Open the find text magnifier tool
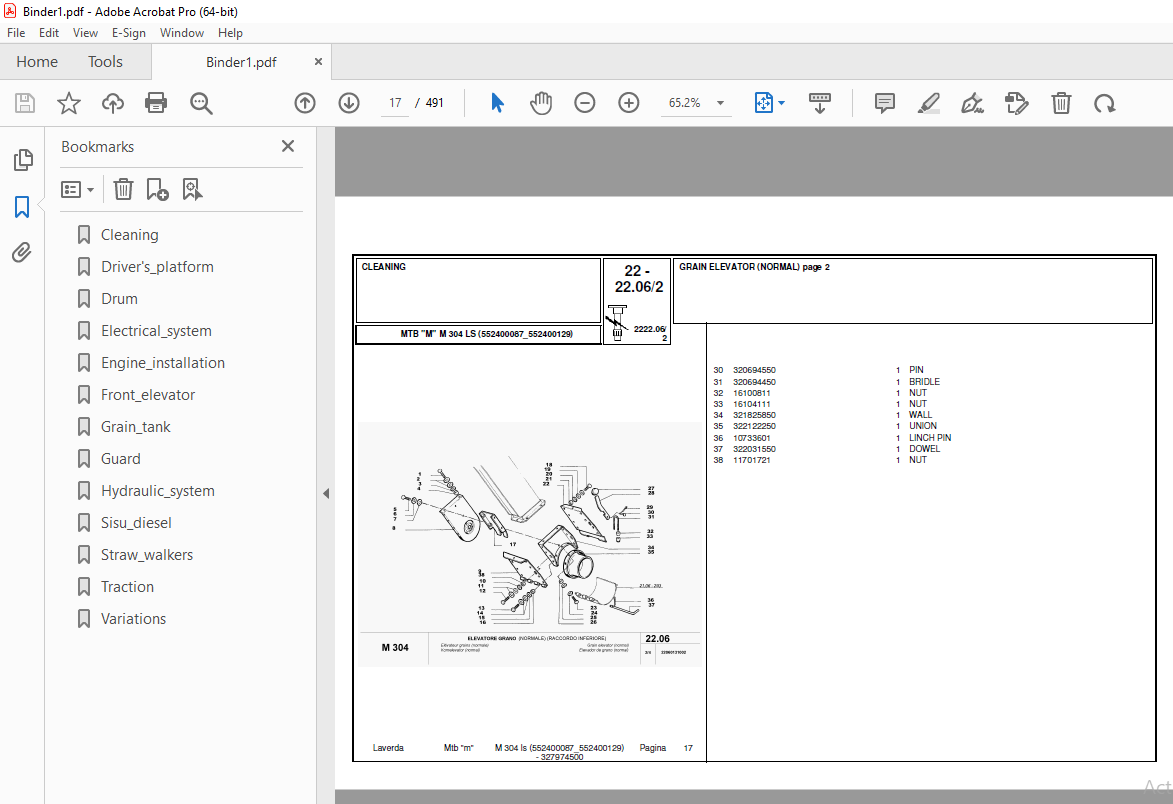The width and height of the screenshot is (1173, 804). click(x=201, y=103)
